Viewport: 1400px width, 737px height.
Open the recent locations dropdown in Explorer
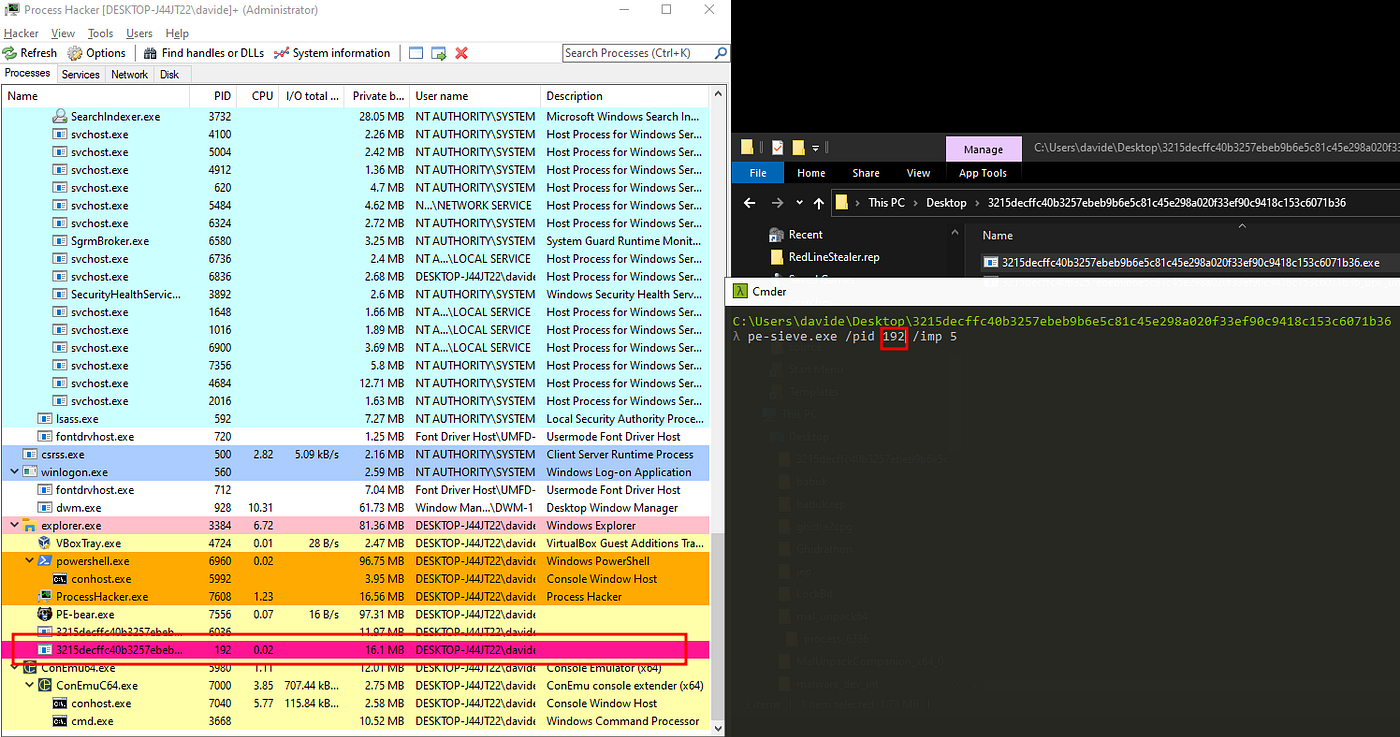click(x=800, y=203)
